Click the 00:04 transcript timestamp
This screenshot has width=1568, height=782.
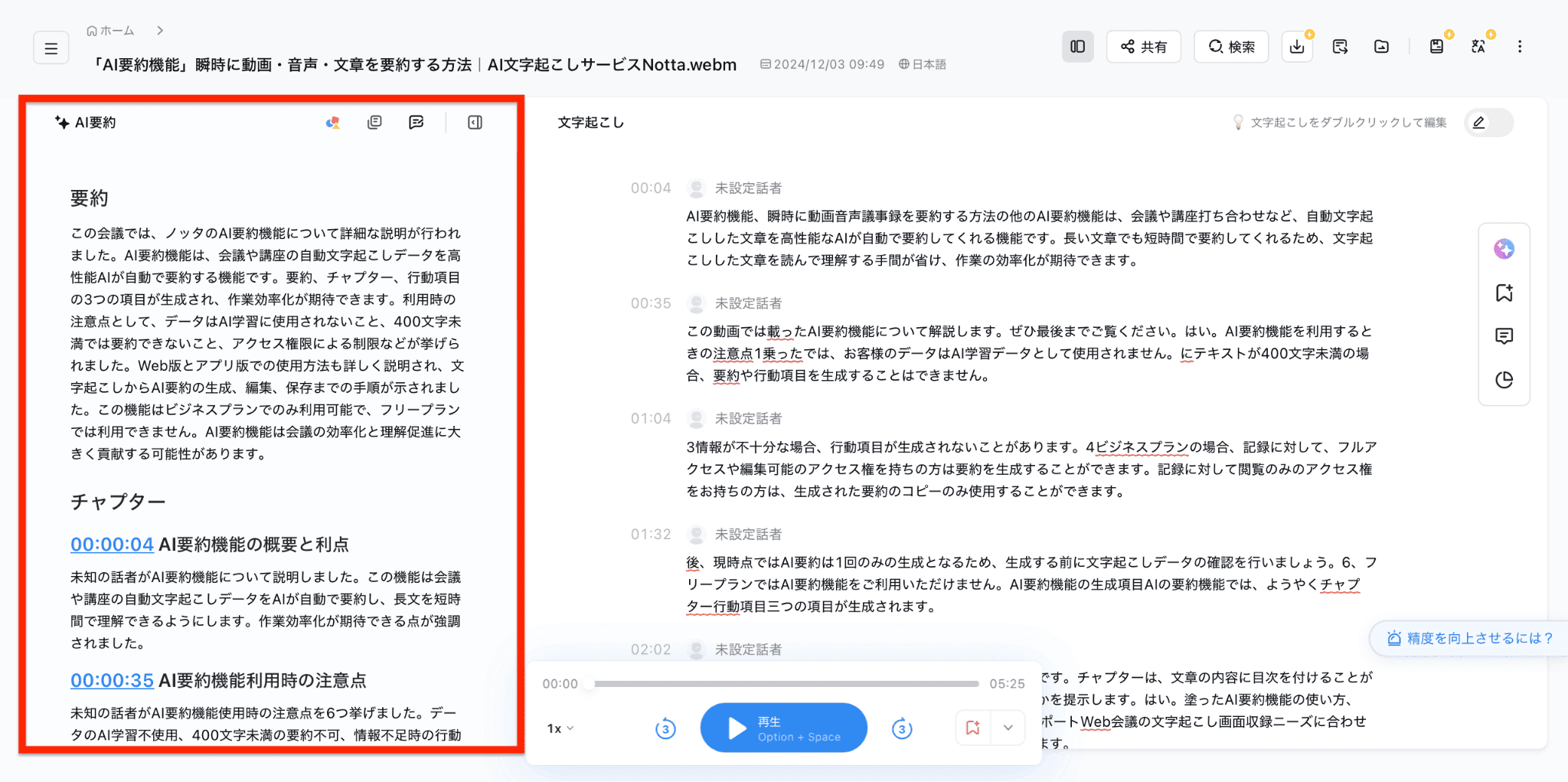coord(651,188)
